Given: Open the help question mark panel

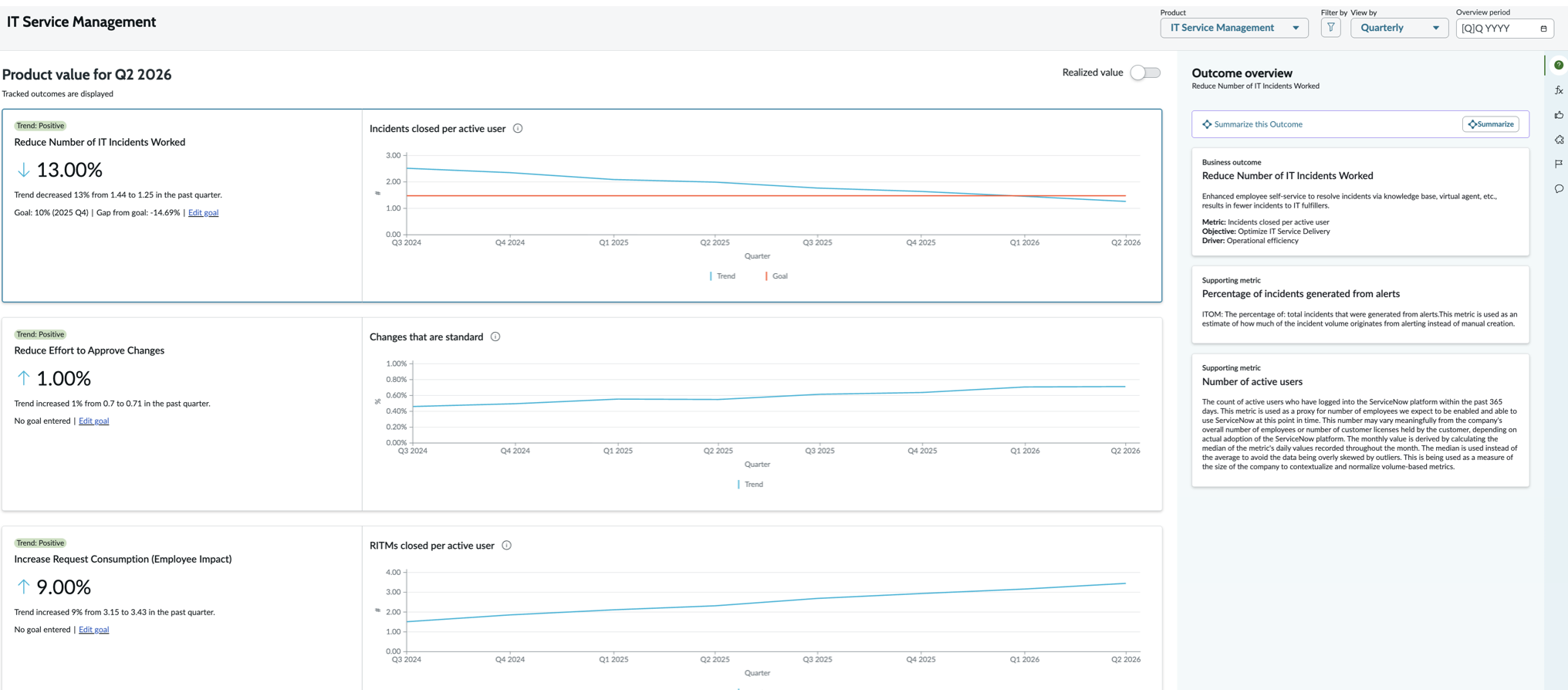Looking at the screenshot, I should pyautogui.click(x=1559, y=66).
